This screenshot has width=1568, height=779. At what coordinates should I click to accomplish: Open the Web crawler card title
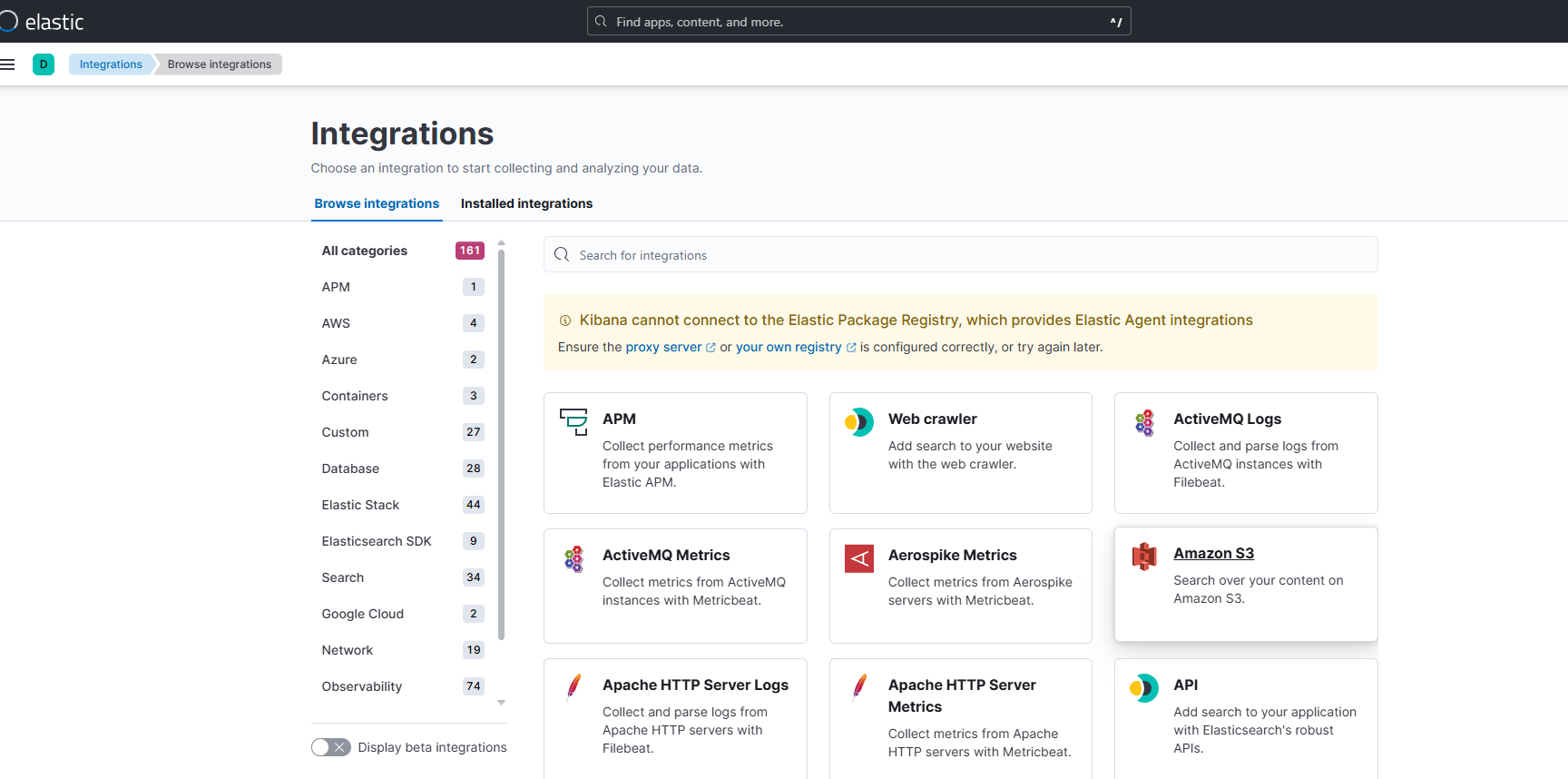932,419
